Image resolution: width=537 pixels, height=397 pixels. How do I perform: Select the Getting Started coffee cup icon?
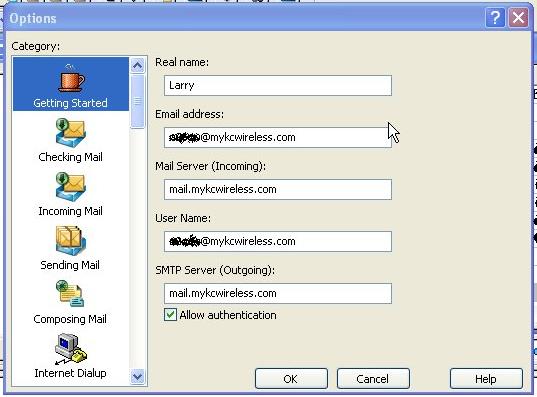(71, 78)
